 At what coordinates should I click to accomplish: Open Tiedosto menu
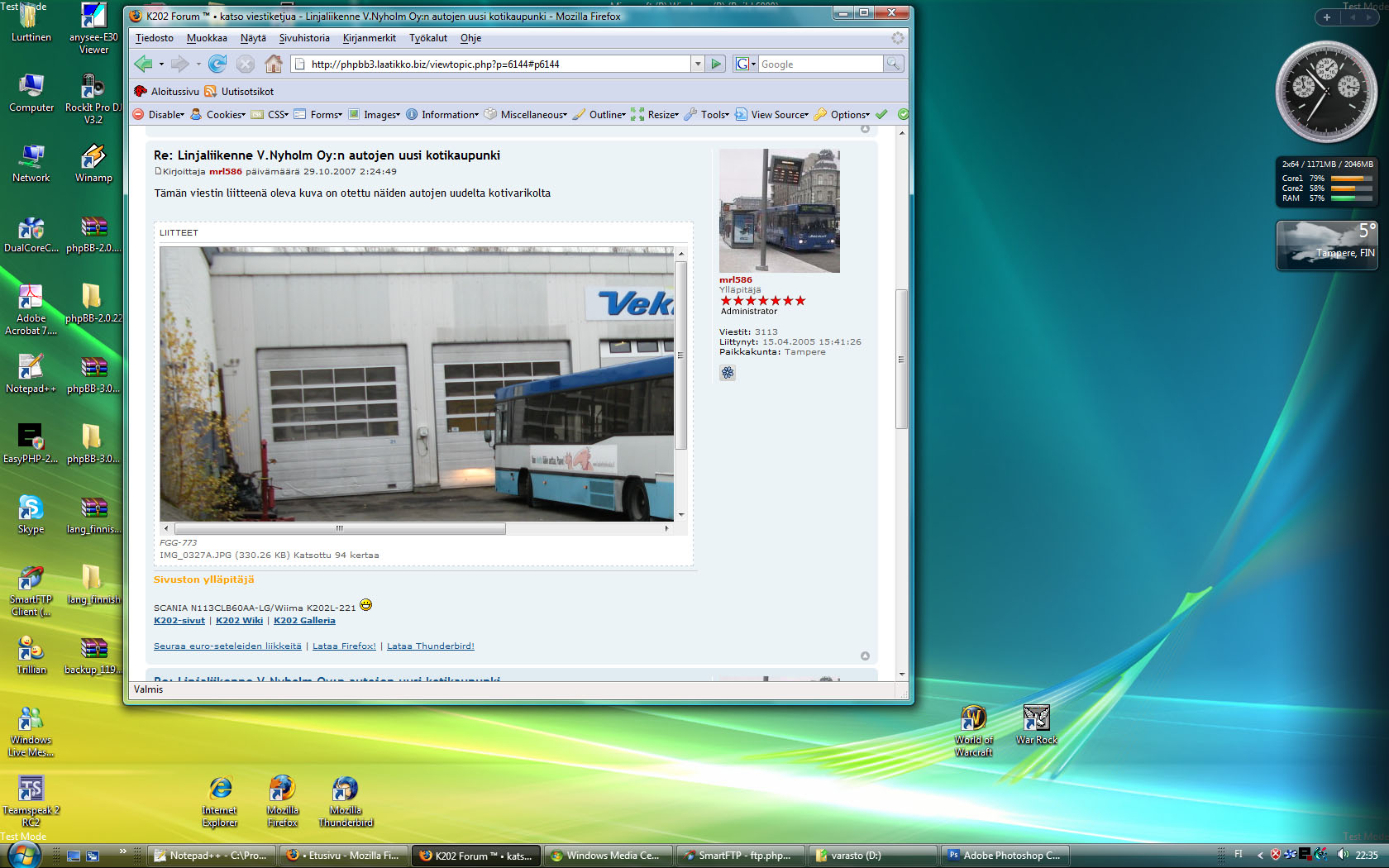click(155, 38)
